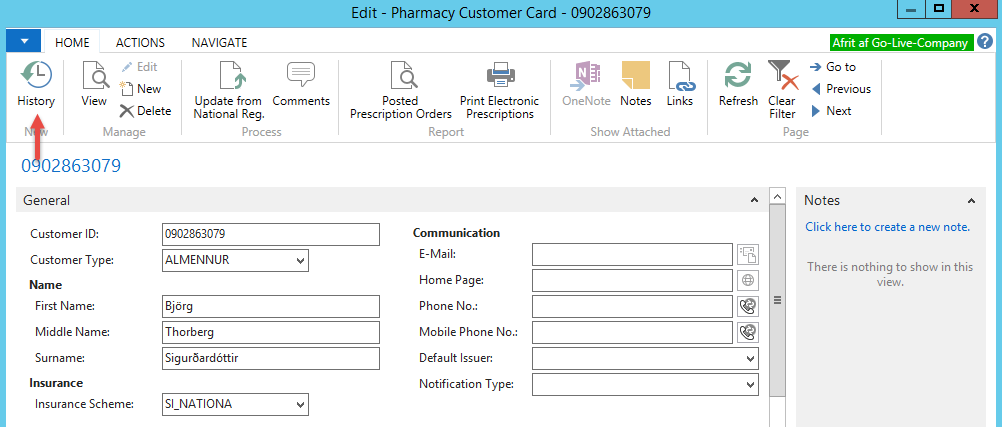This screenshot has width=1002, height=427.
Task: Open Comments from the ribbon
Action: (301, 77)
